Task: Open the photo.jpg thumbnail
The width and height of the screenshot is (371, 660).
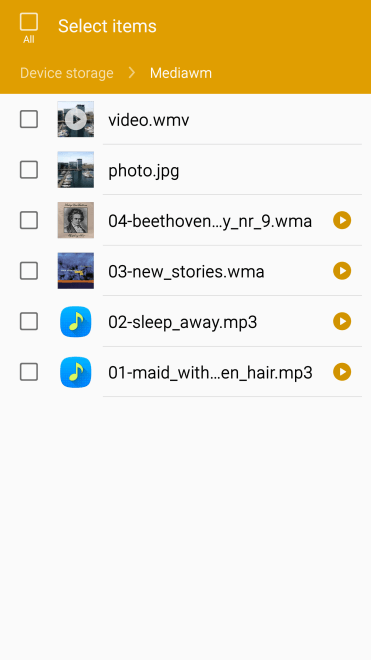Action: (76, 170)
